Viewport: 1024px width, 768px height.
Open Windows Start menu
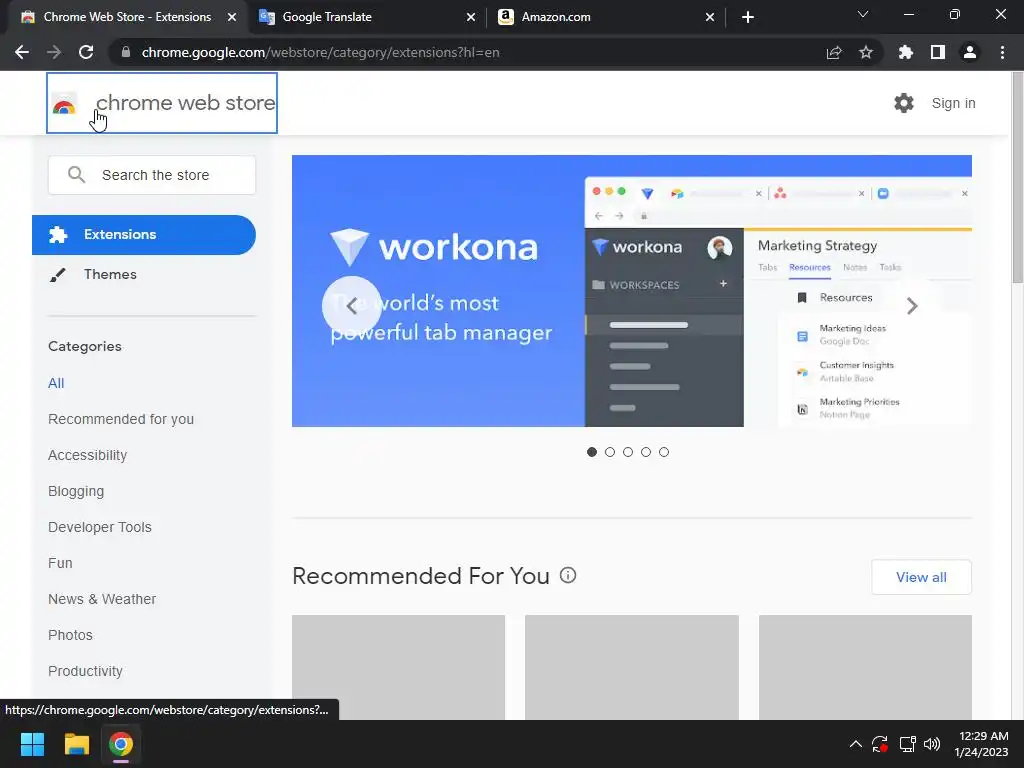click(32, 744)
